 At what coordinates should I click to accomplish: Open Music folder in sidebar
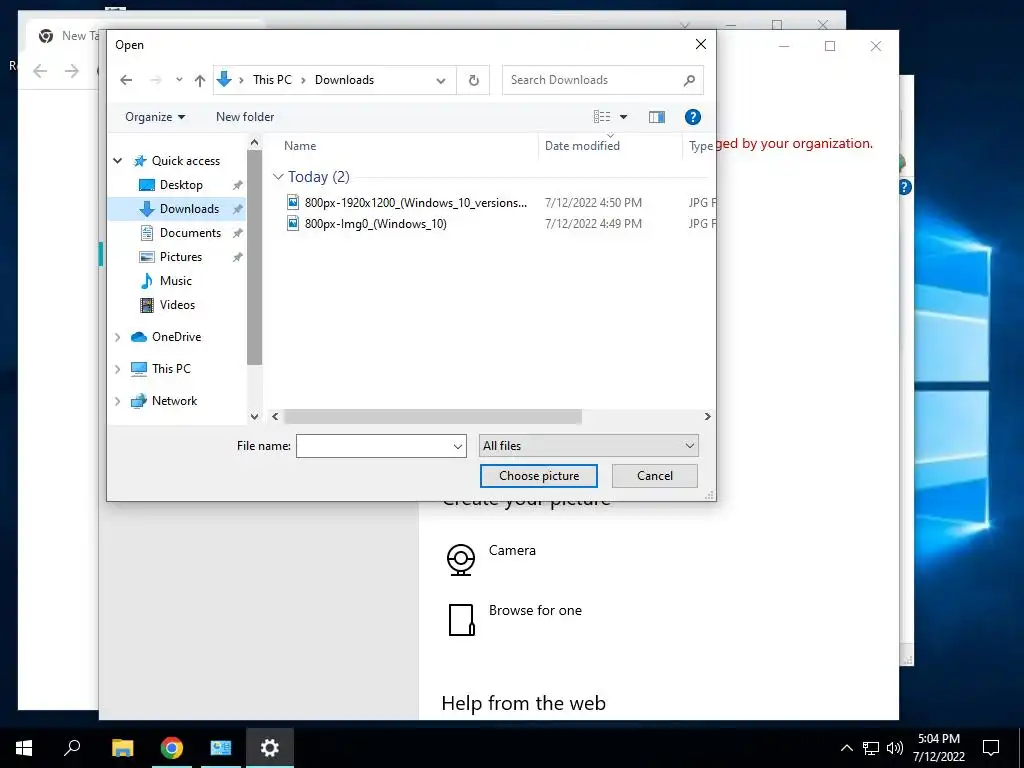[x=176, y=281]
